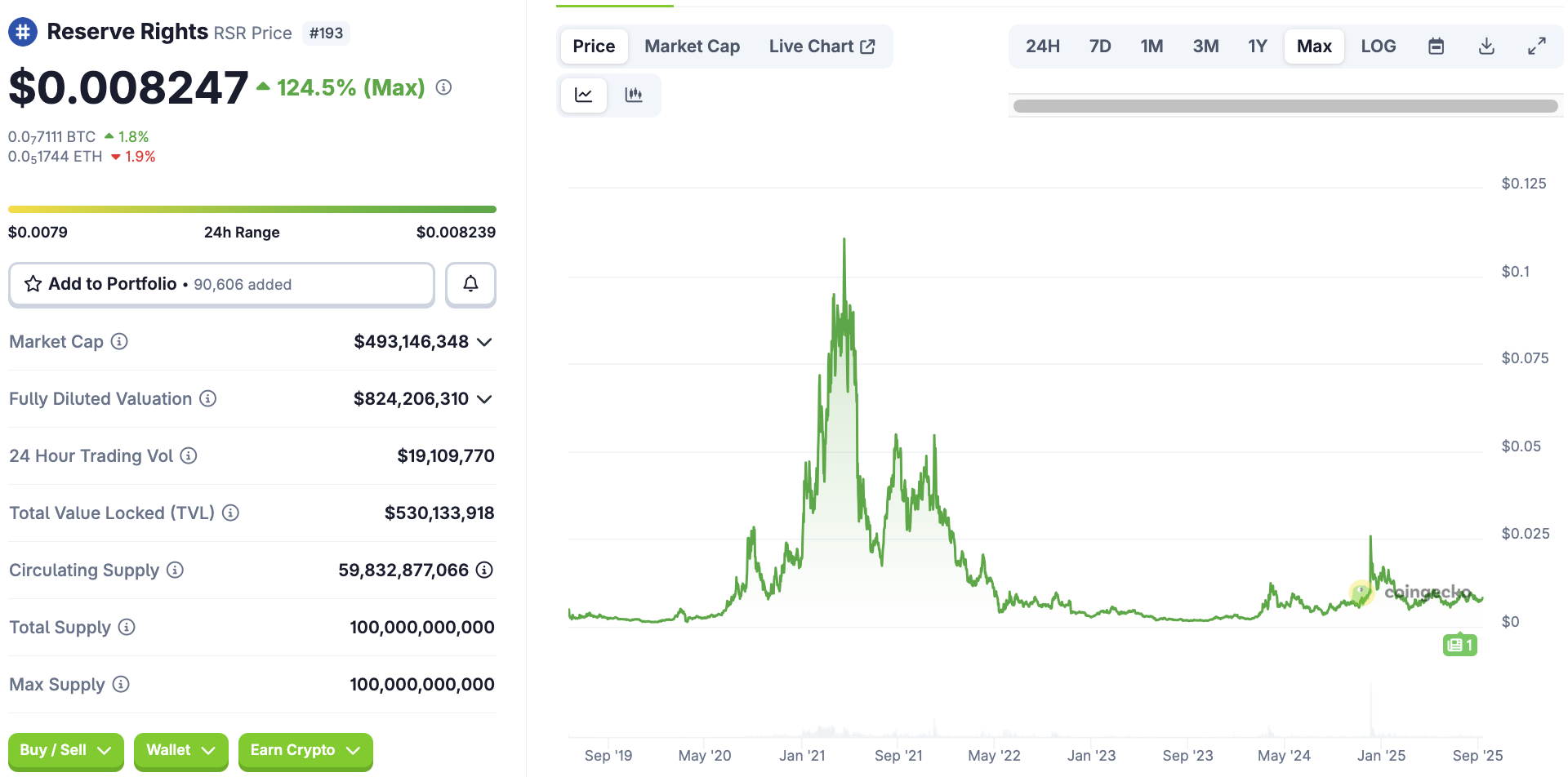This screenshot has width=1568, height=777.
Task: Select 1M time range
Action: point(1151,47)
